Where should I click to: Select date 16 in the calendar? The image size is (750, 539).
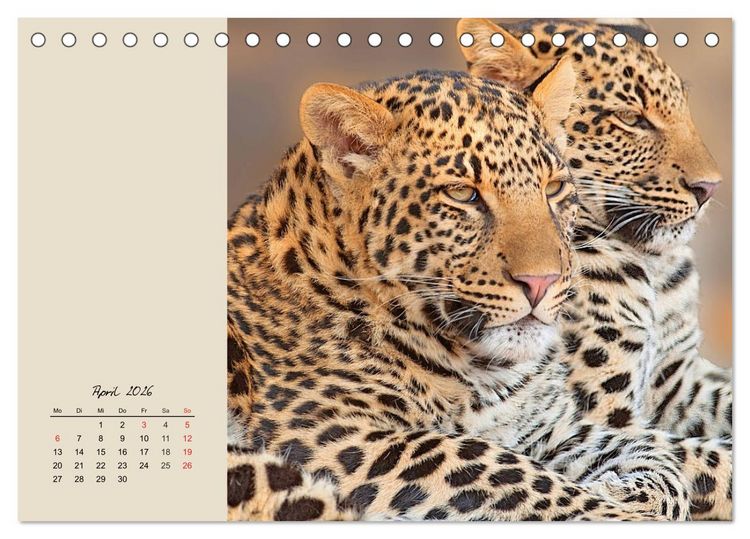122,452
